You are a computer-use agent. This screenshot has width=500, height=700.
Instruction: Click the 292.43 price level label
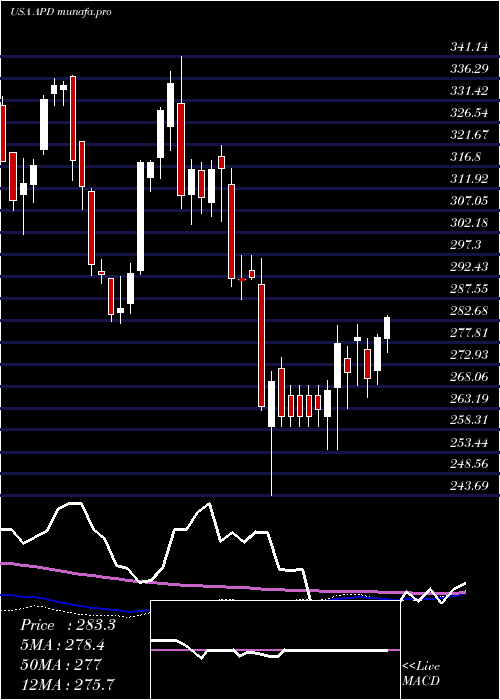(469, 267)
